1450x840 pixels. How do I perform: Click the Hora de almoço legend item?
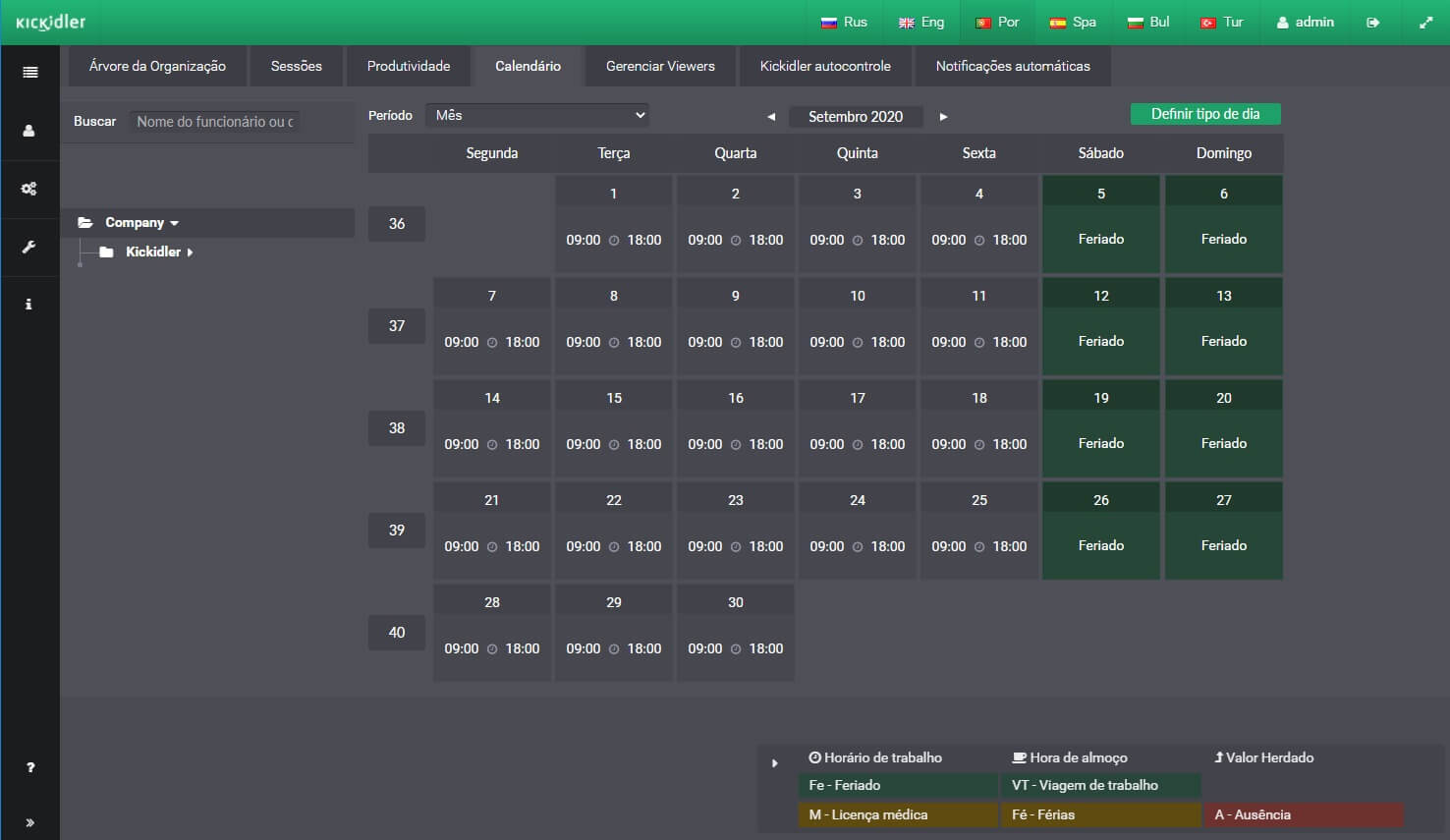point(1070,757)
